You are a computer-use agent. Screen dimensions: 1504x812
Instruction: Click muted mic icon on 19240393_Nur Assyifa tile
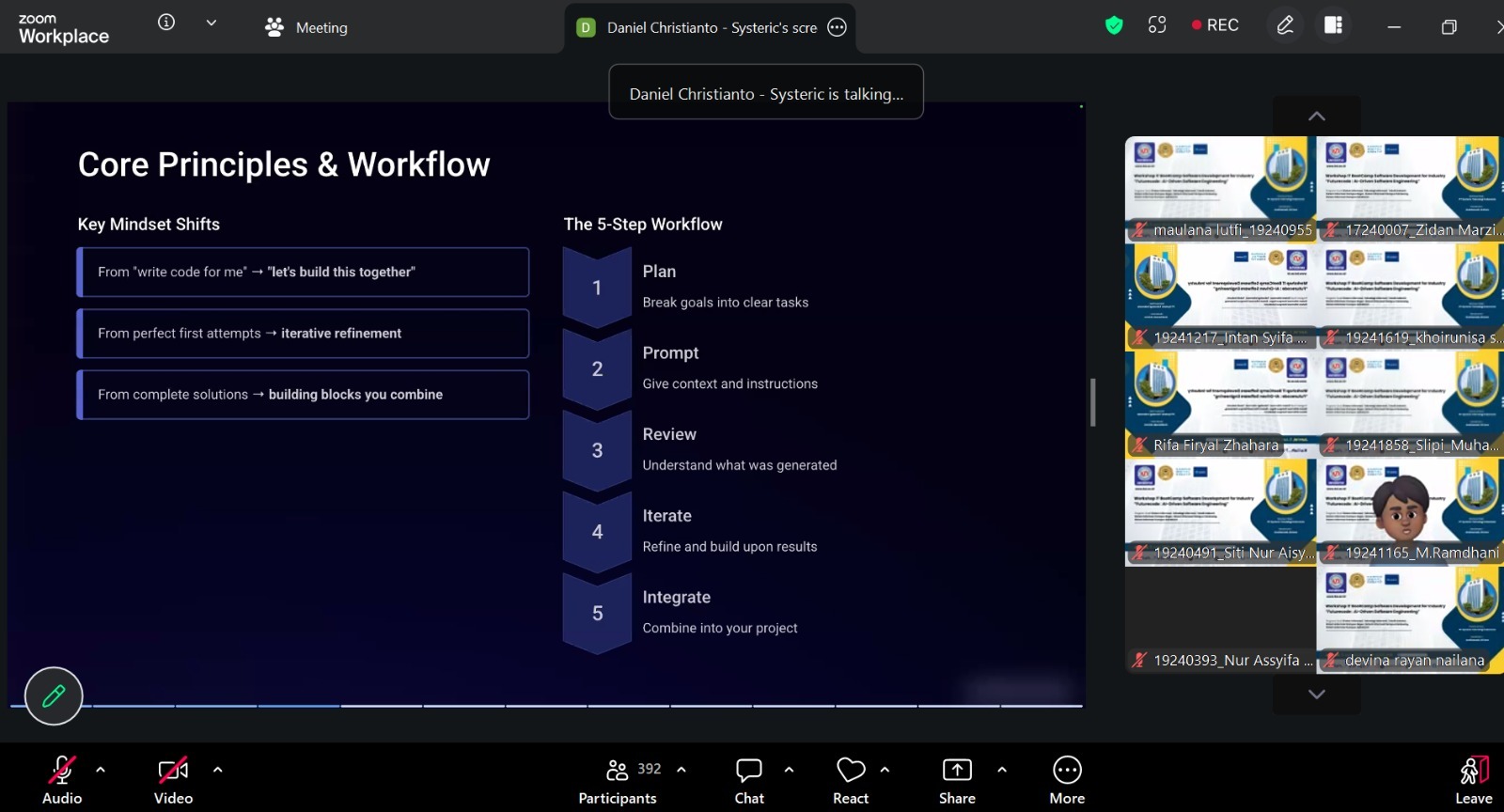[1139, 660]
